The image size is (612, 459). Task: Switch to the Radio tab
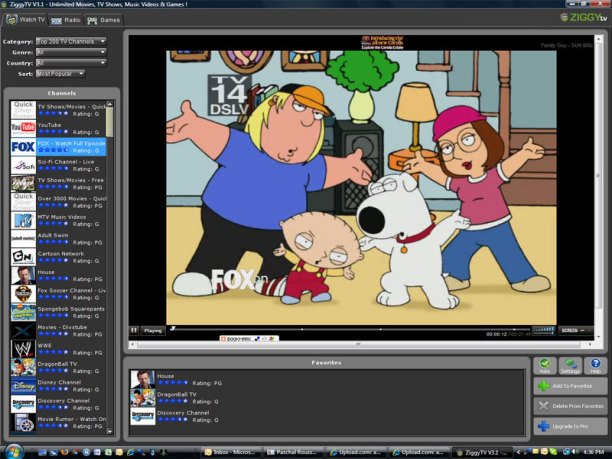click(67, 19)
